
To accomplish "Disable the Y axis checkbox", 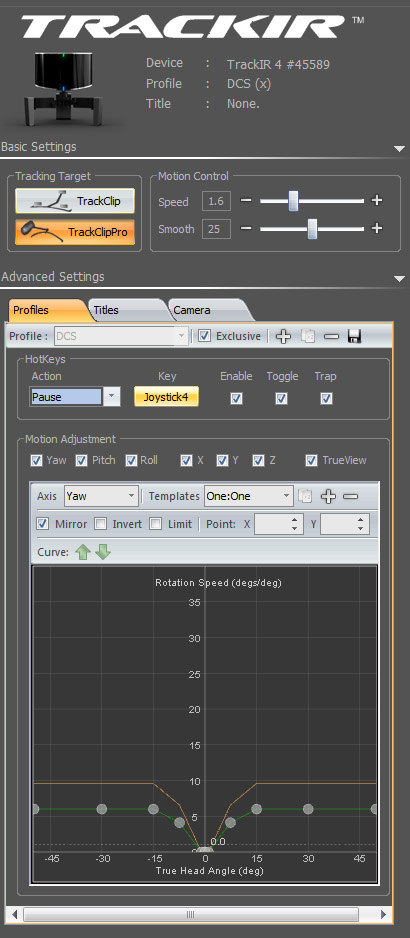I will (x=222, y=460).
